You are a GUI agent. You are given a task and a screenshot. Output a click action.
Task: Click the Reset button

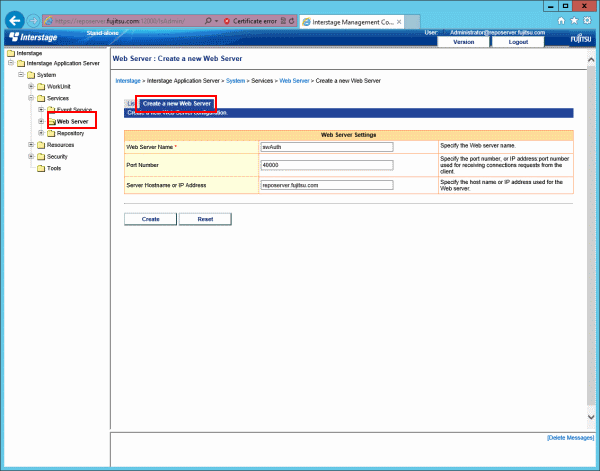(205, 219)
